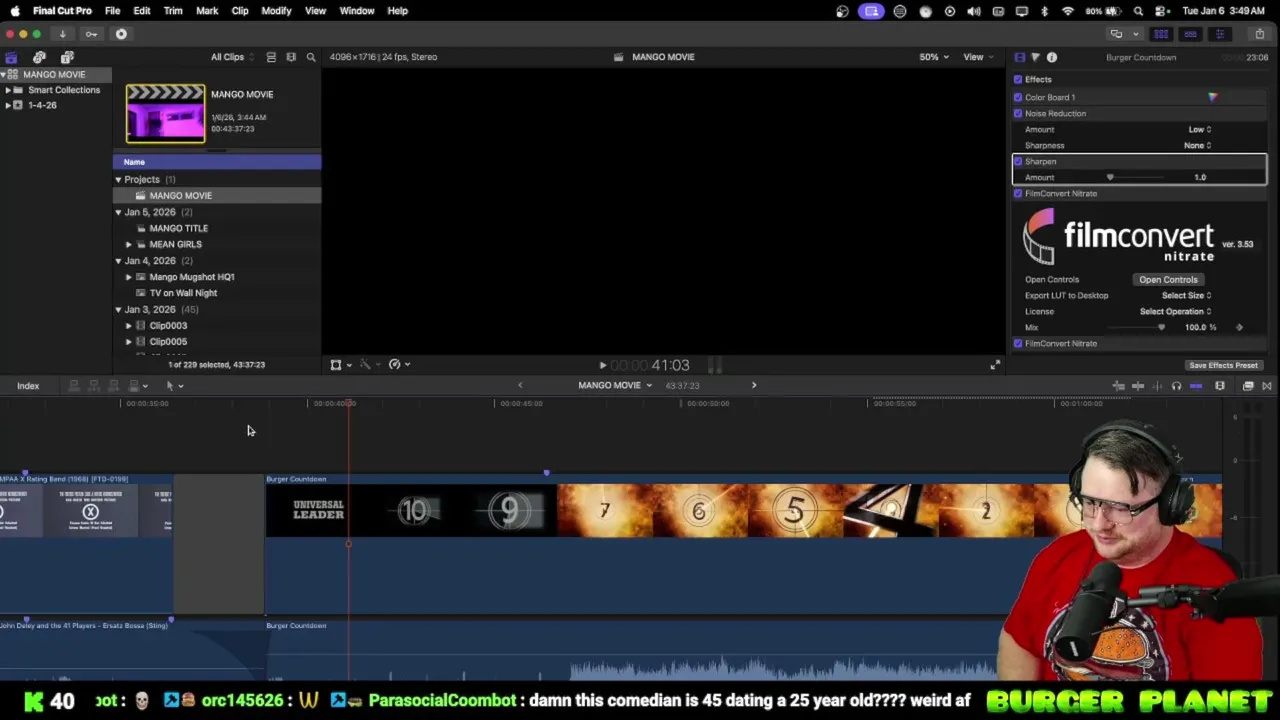1280x720 pixels.
Task: Expand Smart Collections in the sidebar
Action: 7,90
